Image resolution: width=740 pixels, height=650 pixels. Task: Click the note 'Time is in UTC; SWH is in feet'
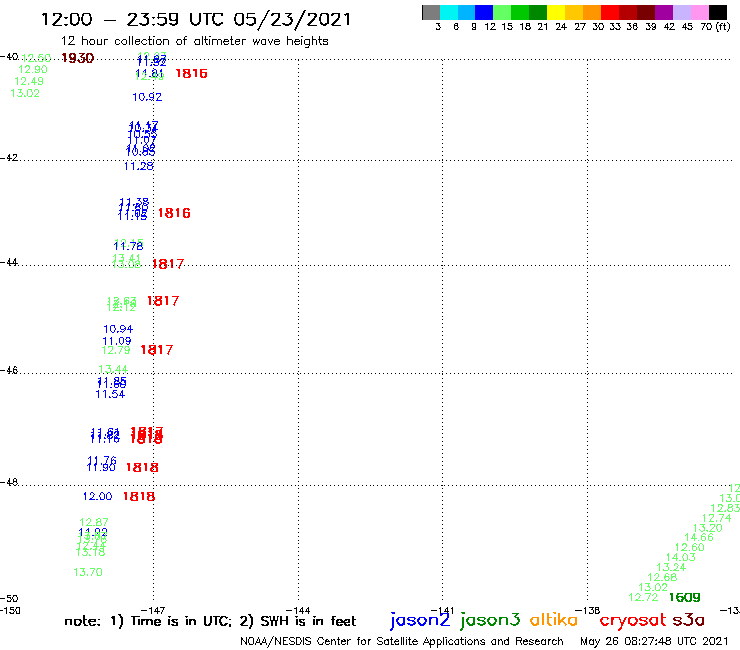click(210, 621)
